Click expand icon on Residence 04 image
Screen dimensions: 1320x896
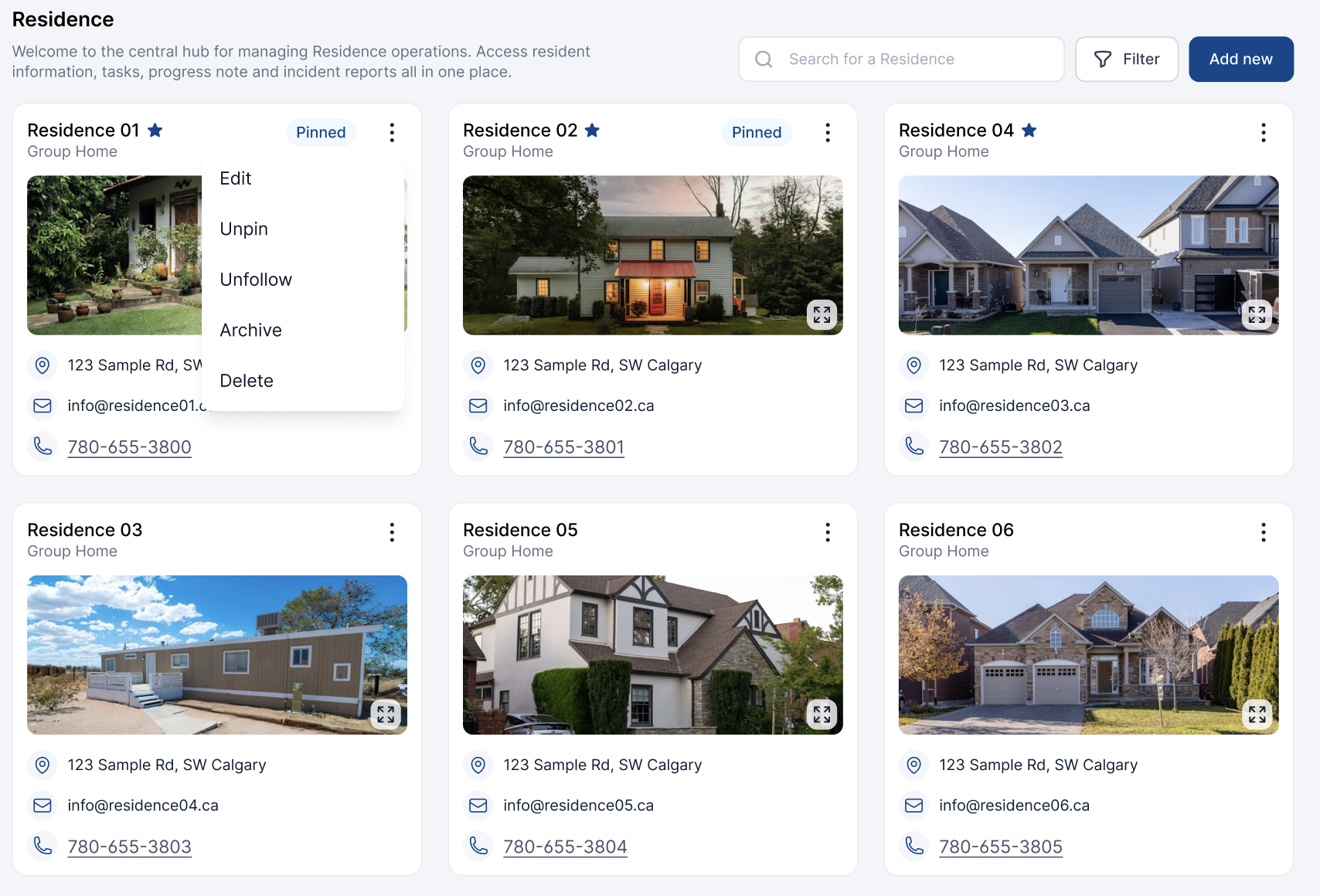[x=1257, y=314]
